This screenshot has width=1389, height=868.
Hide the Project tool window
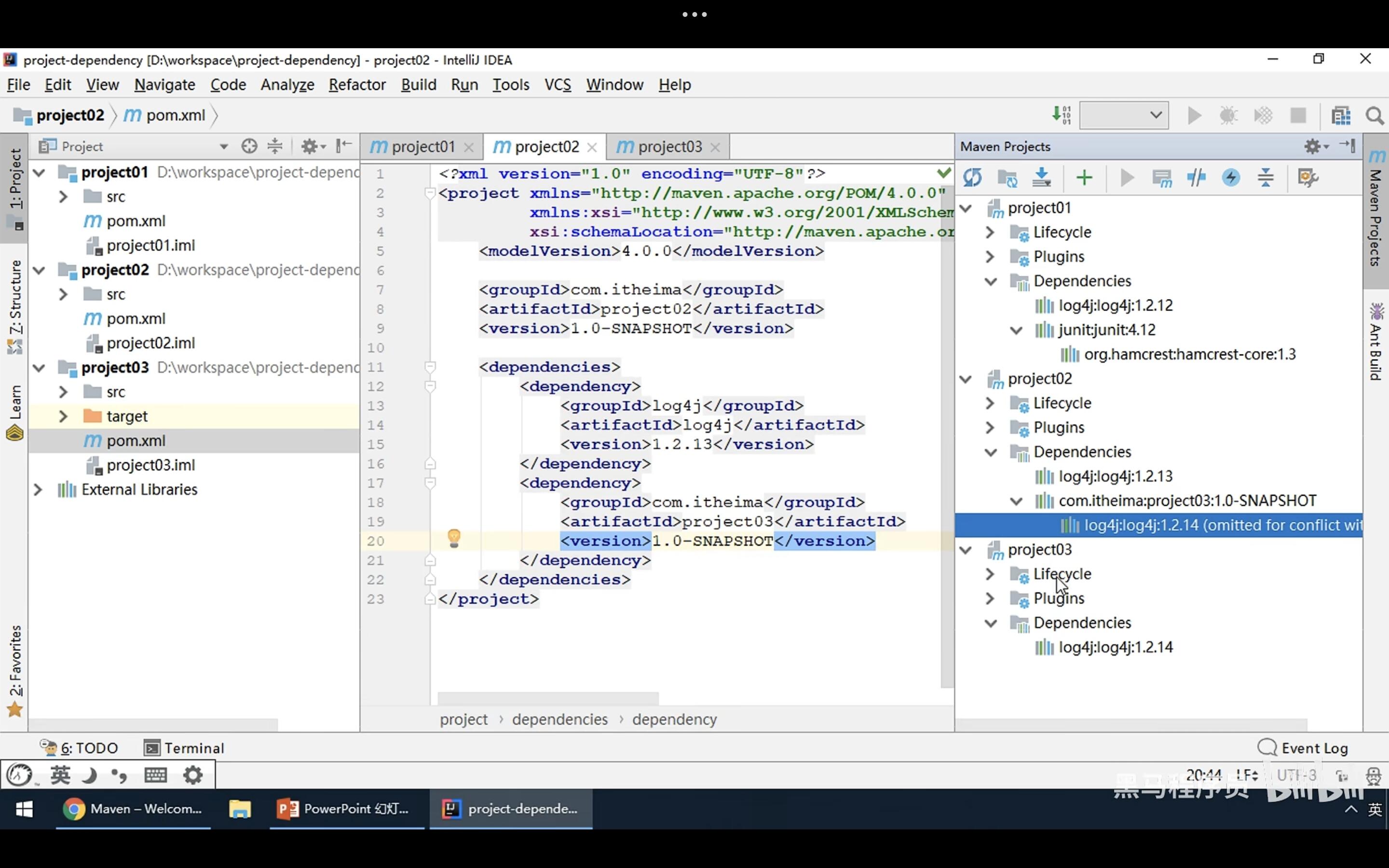click(344, 146)
